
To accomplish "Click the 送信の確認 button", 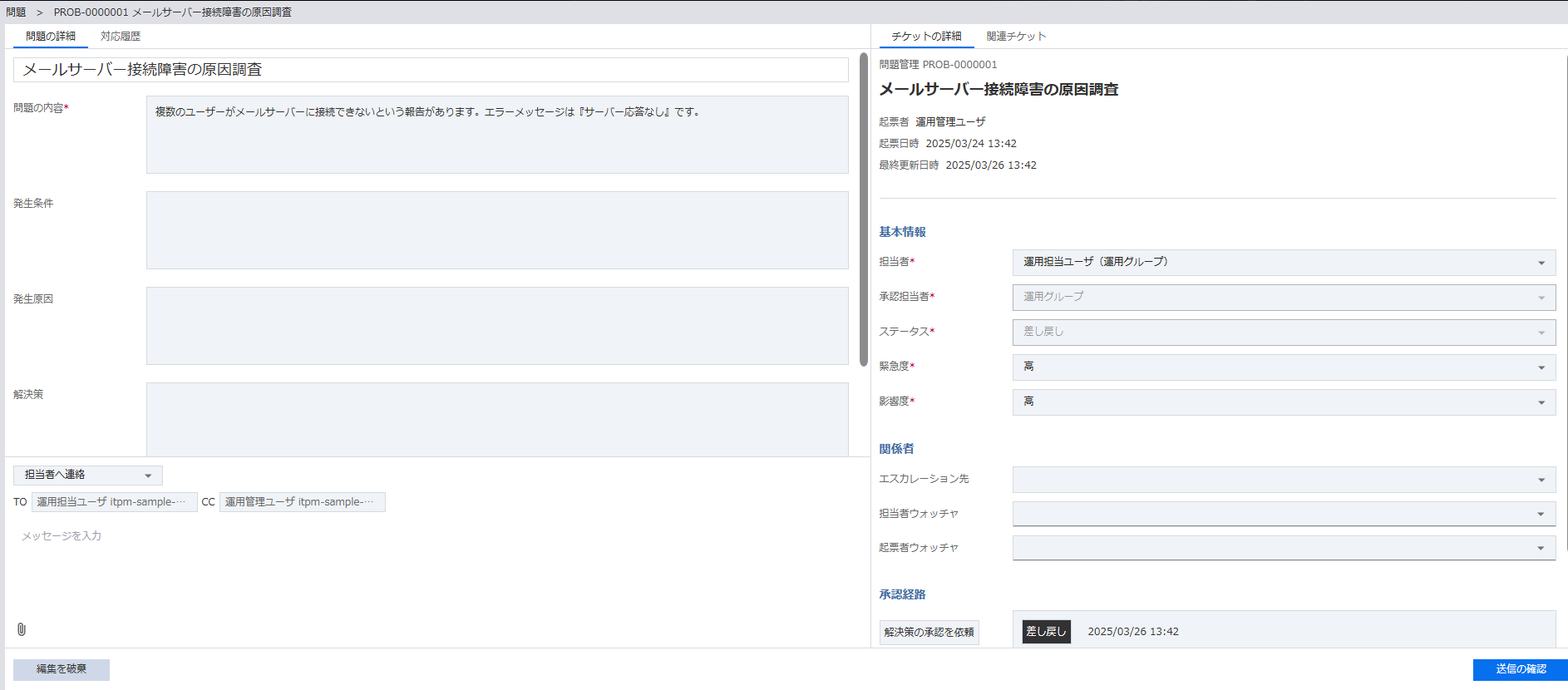I will point(1520,669).
